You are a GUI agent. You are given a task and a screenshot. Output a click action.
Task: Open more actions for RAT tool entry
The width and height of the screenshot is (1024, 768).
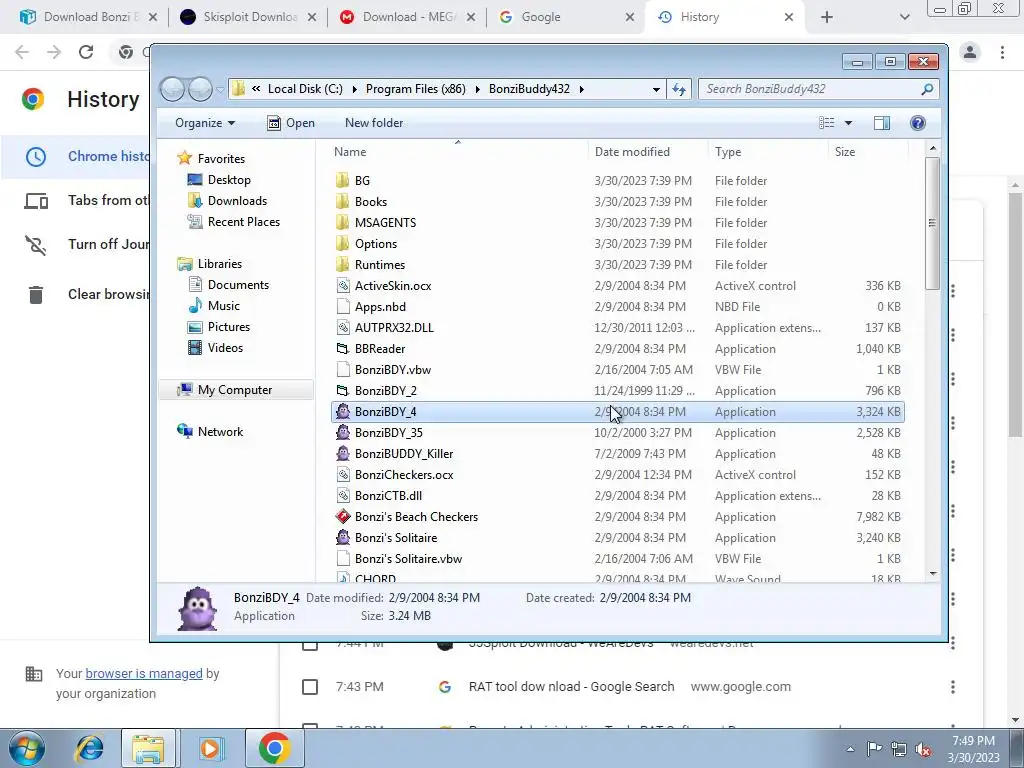[x=953, y=687]
